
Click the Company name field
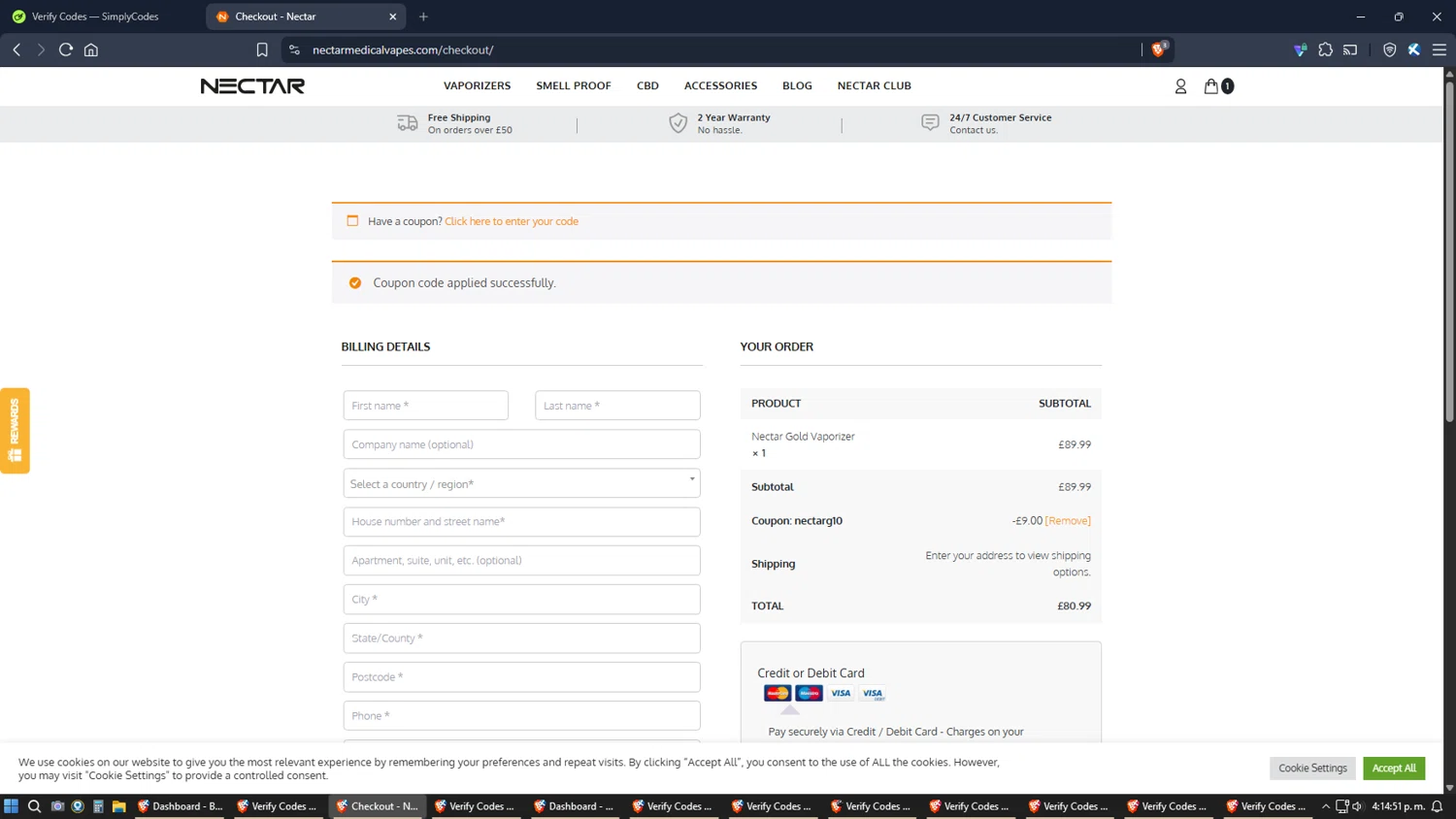(x=521, y=444)
